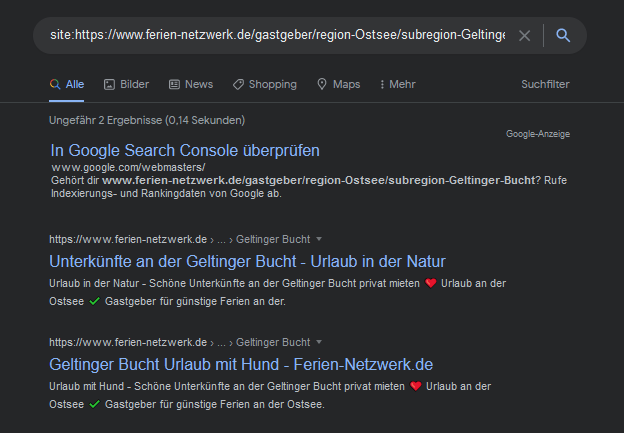Click the second result's ferien-netzwerk.de breadcrumb URL
Viewport: 624px width, 433px height.
click(x=127, y=342)
